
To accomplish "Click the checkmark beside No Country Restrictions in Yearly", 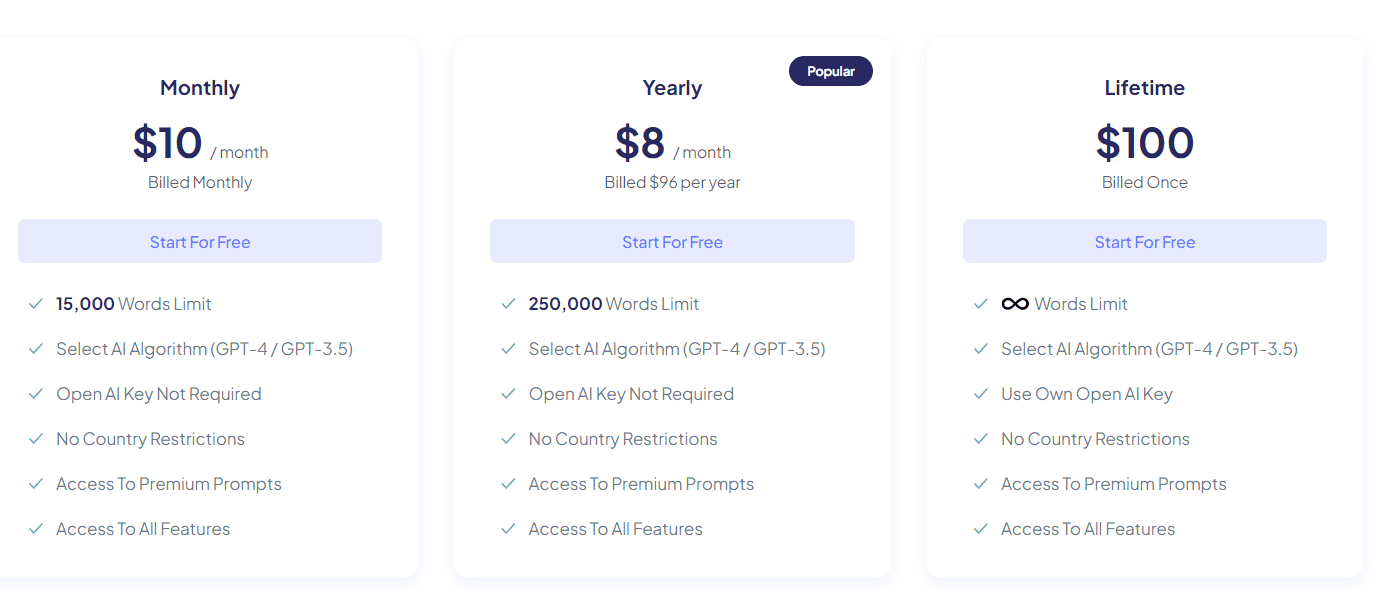I will click(x=509, y=438).
